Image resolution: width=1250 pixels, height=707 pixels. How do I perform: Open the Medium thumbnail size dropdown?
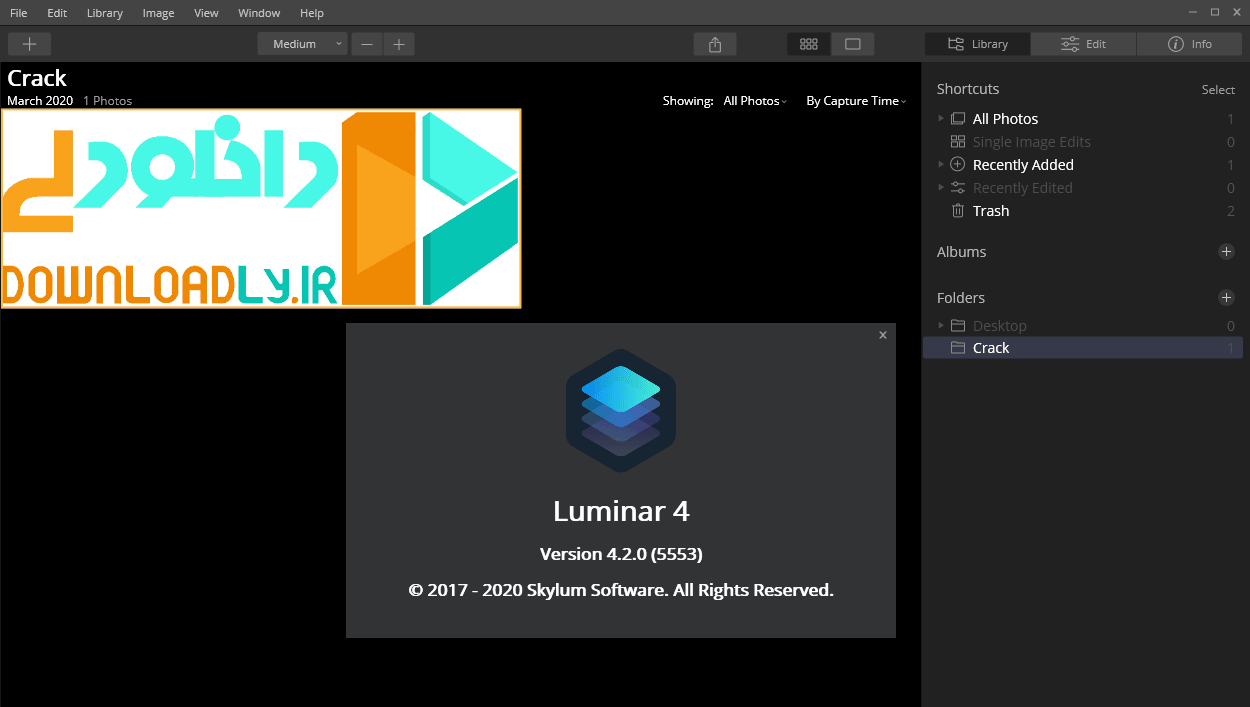pos(302,44)
